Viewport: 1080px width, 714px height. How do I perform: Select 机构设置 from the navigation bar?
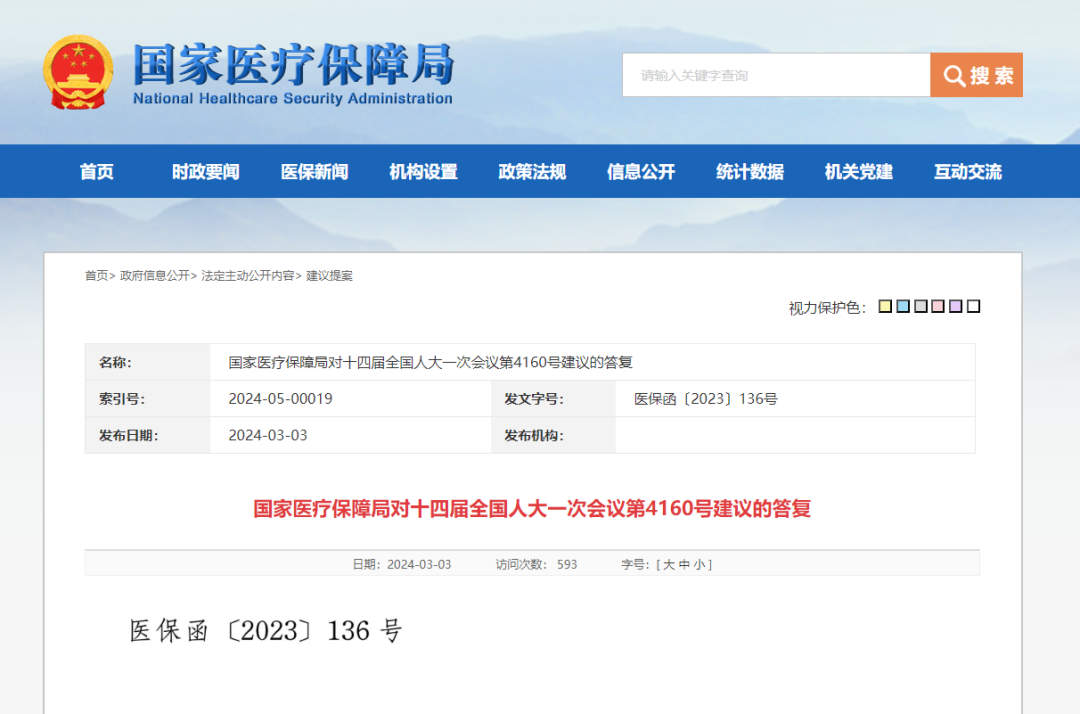[x=423, y=172]
